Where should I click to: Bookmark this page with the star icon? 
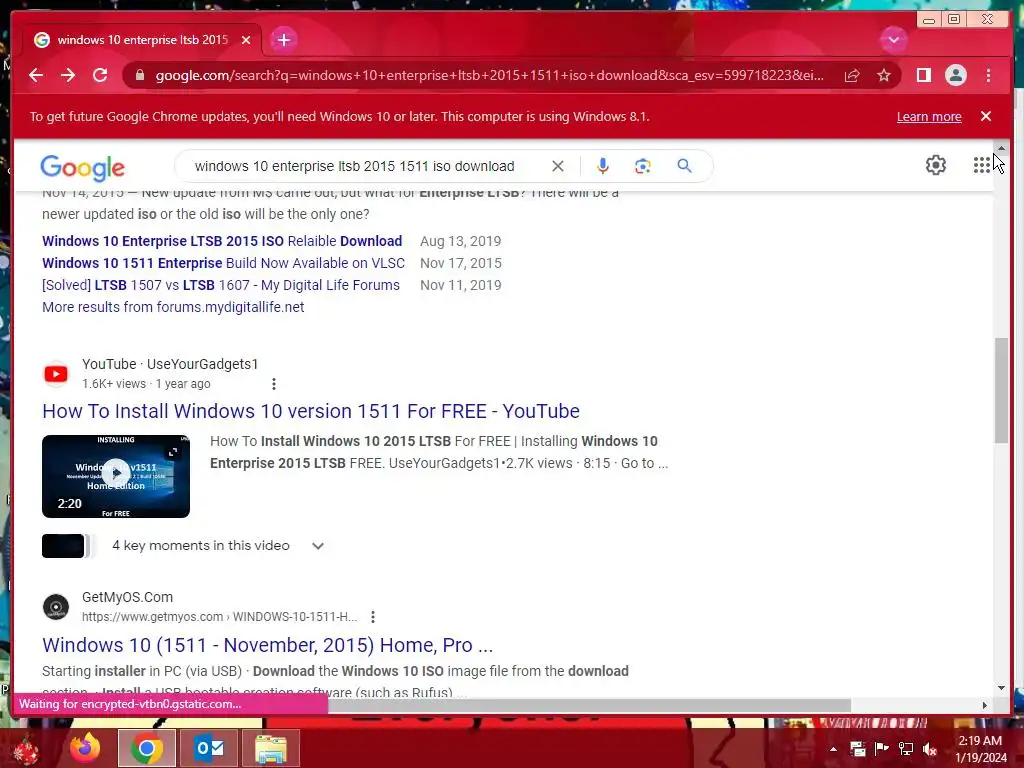884,76
